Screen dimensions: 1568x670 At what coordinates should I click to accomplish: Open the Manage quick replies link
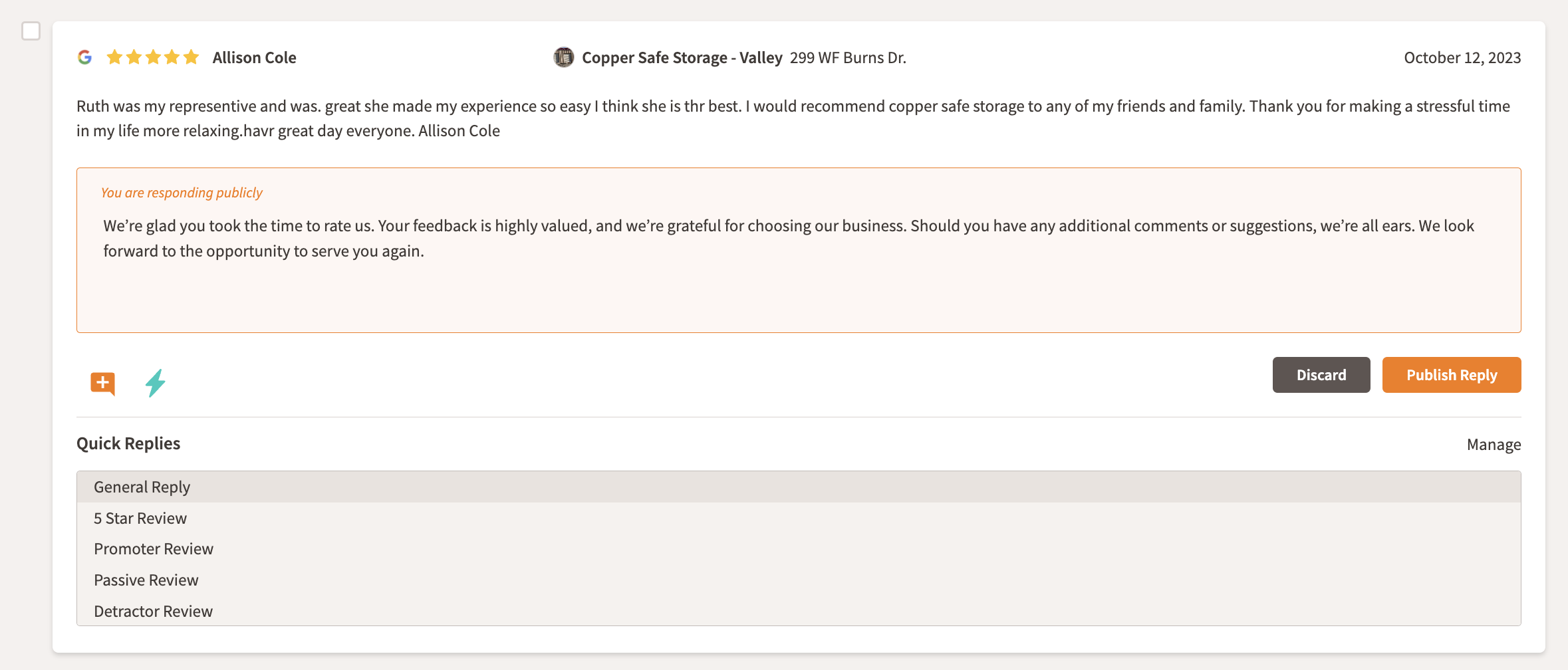point(1494,445)
